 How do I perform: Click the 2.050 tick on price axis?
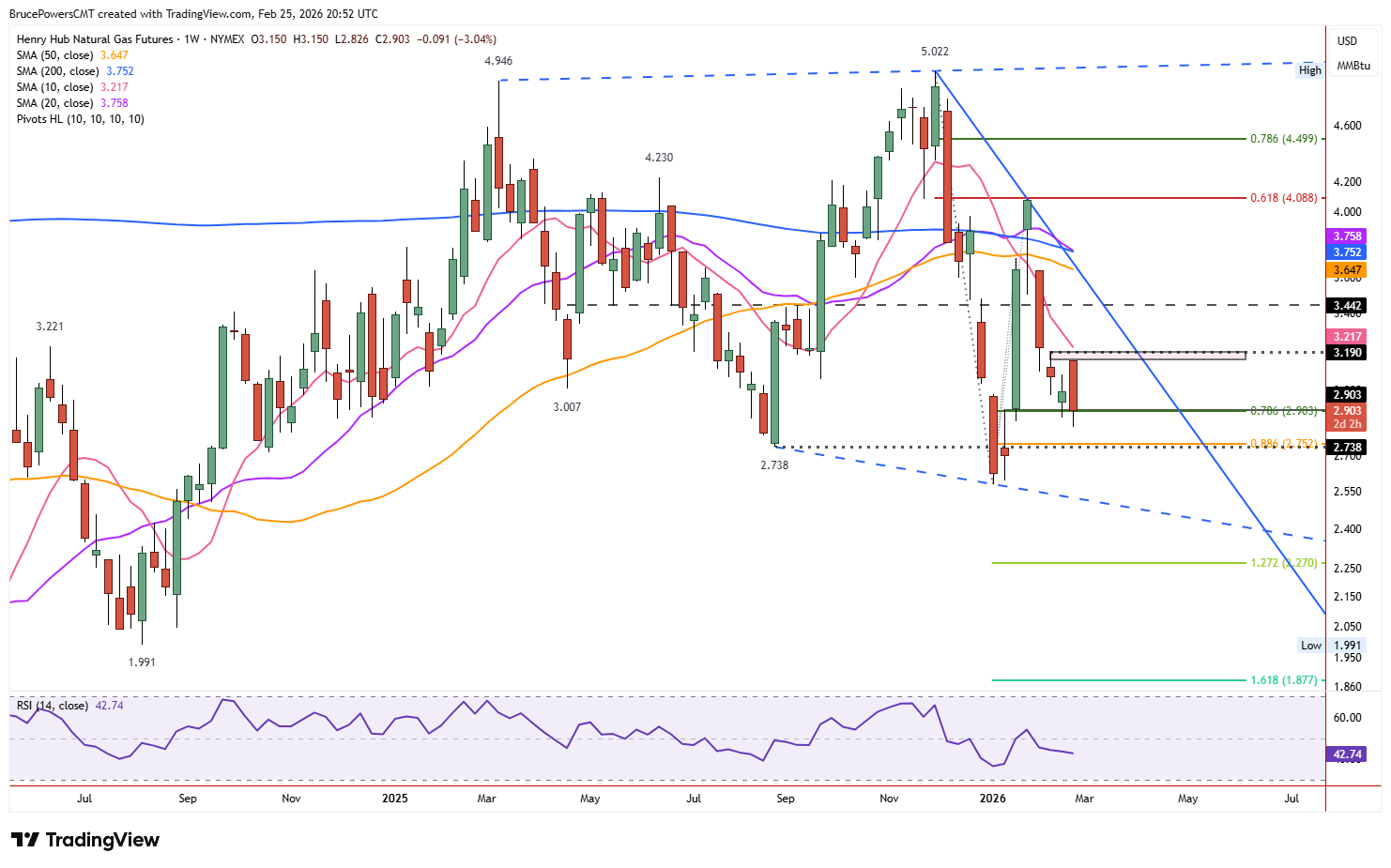[x=1347, y=627]
